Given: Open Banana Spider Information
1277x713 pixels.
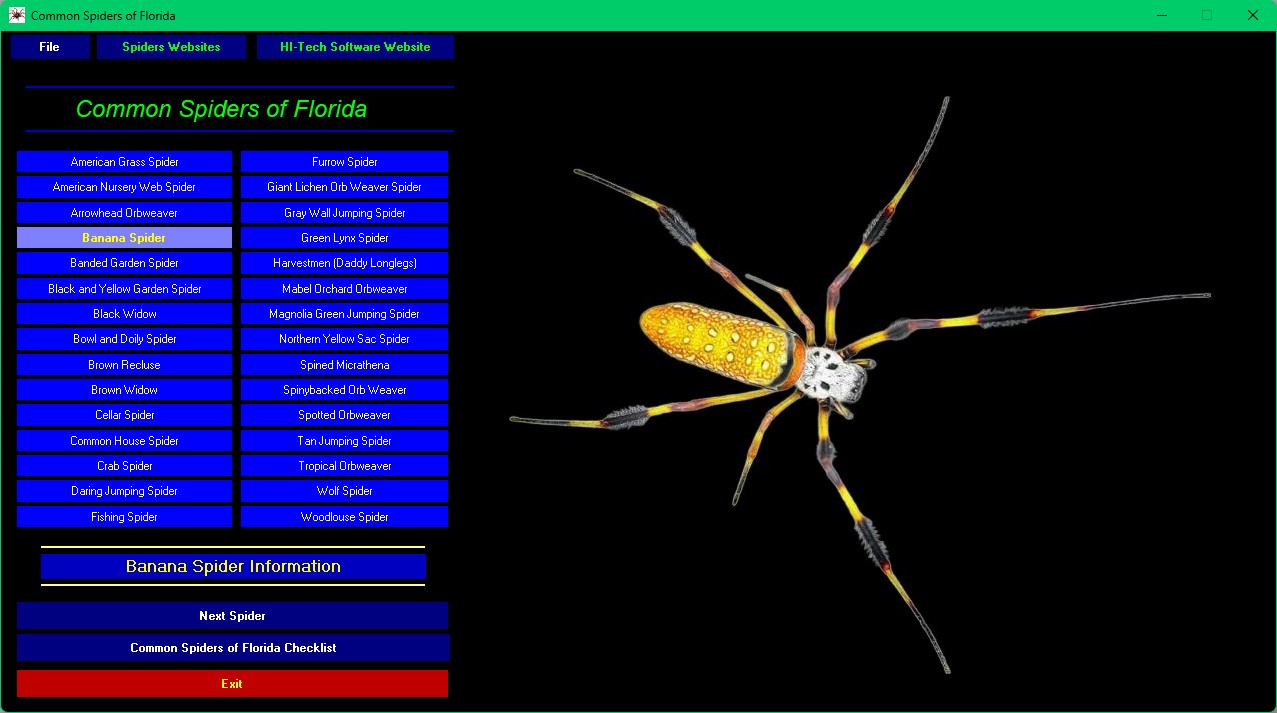Looking at the screenshot, I should [233, 567].
